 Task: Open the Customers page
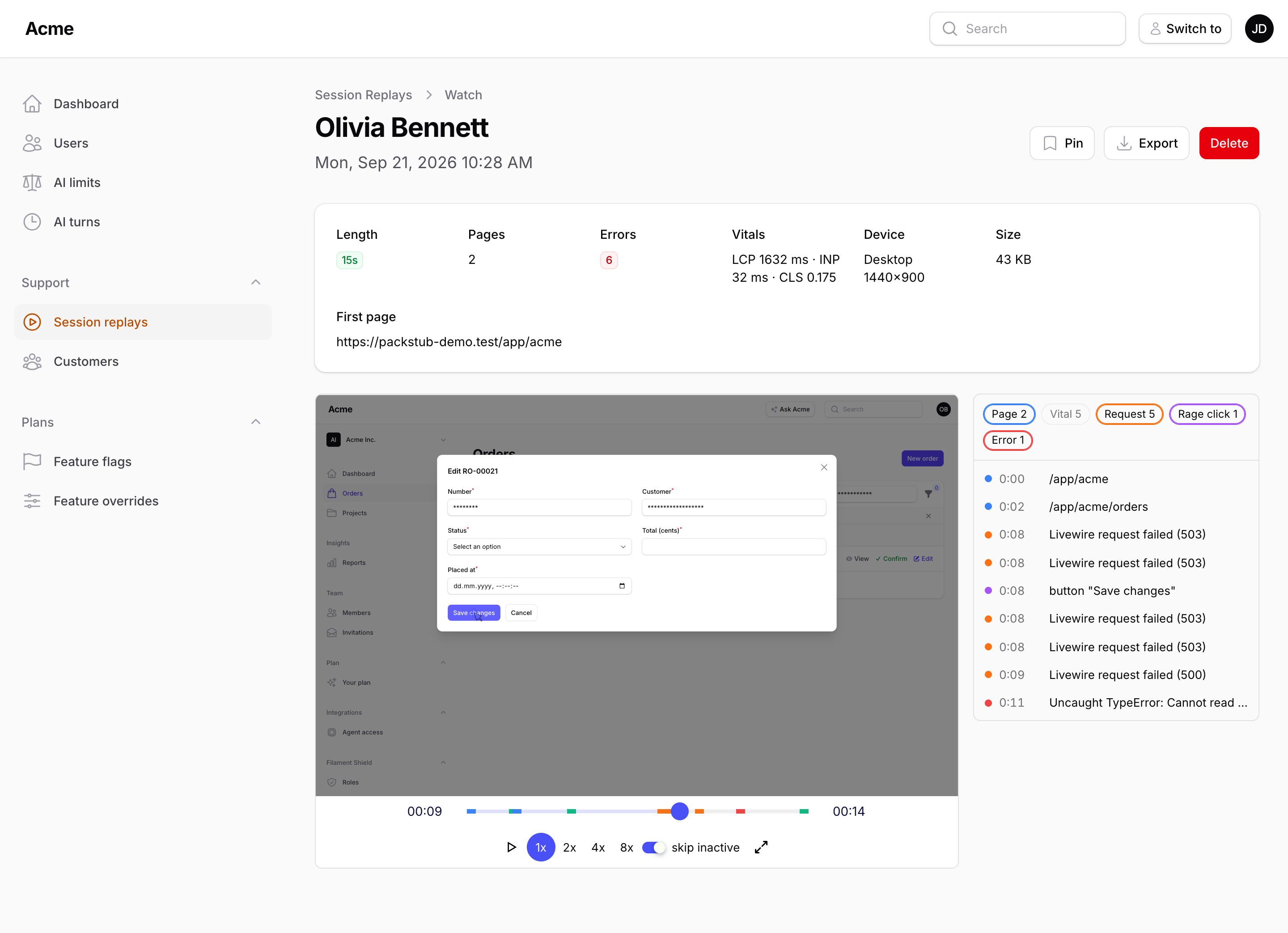[x=143, y=362]
